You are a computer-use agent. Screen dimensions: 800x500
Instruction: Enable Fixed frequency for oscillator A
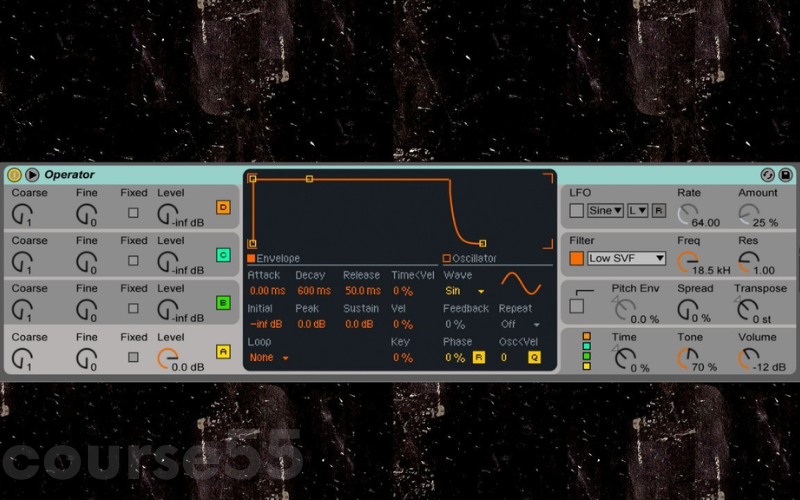pos(133,357)
